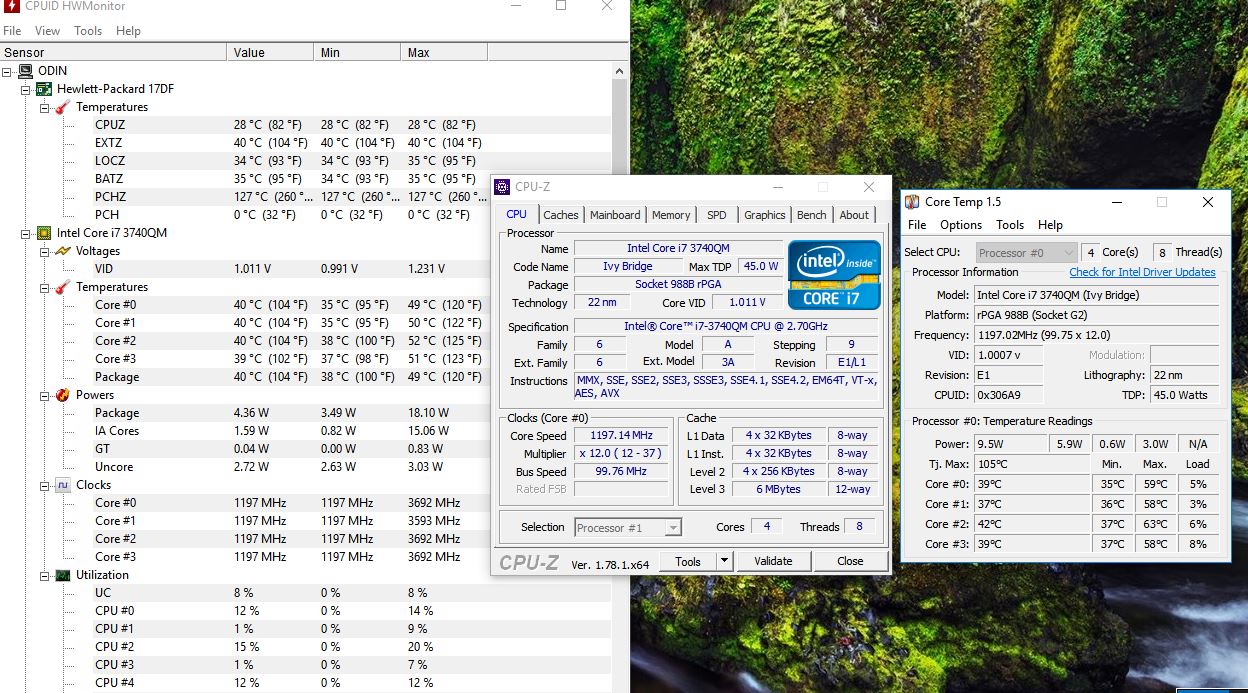
Task: Collapse the Intel Core i7 3740QM node
Action: [26, 233]
